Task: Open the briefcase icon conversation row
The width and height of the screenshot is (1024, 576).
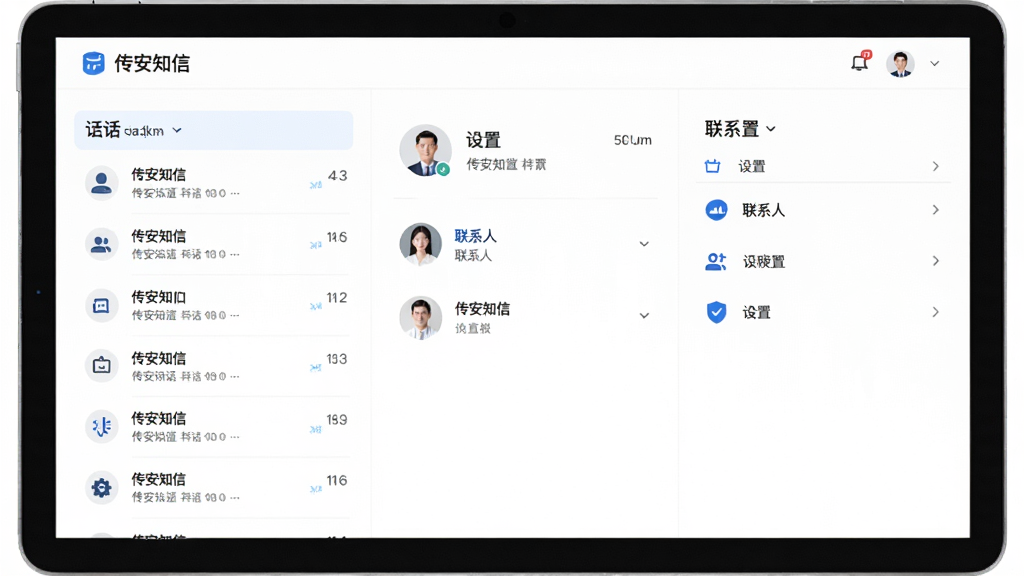Action: click(217, 366)
